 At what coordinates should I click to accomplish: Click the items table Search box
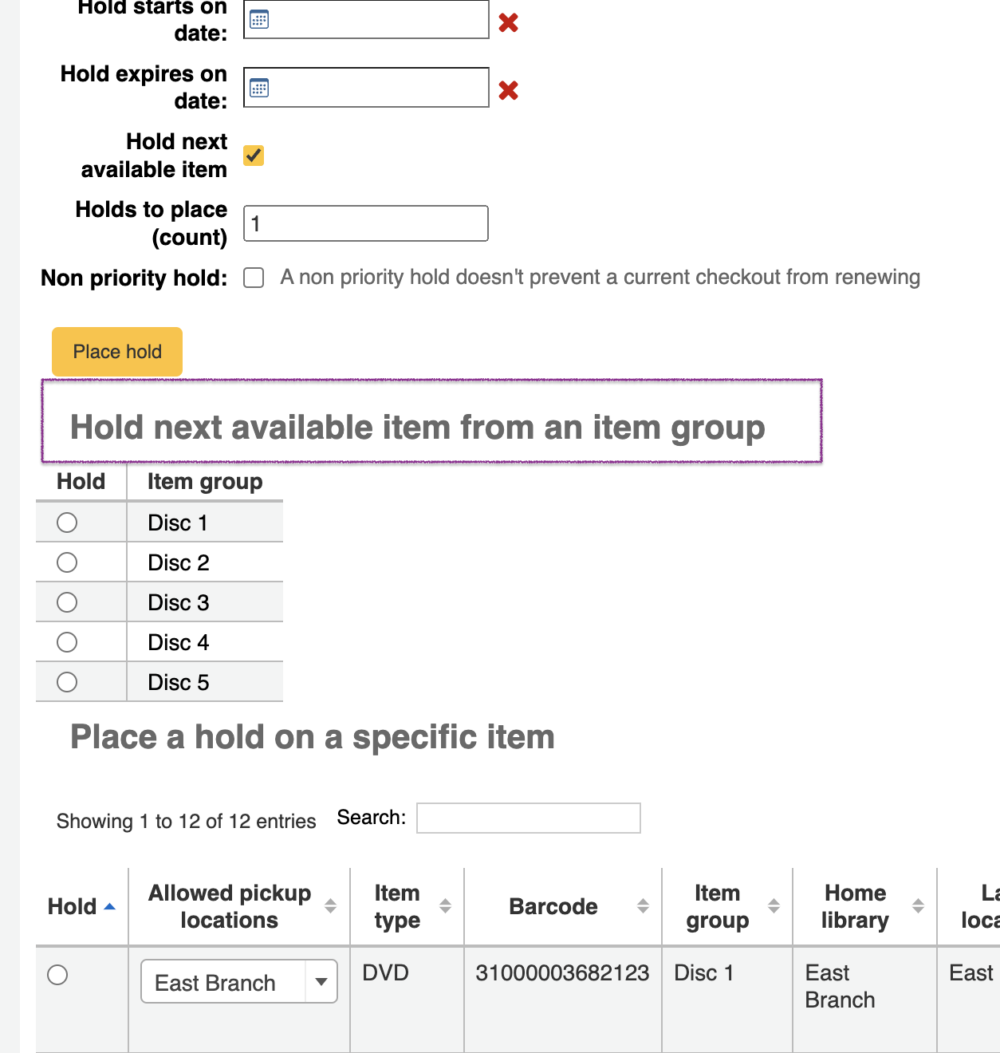(x=528, y=818)
